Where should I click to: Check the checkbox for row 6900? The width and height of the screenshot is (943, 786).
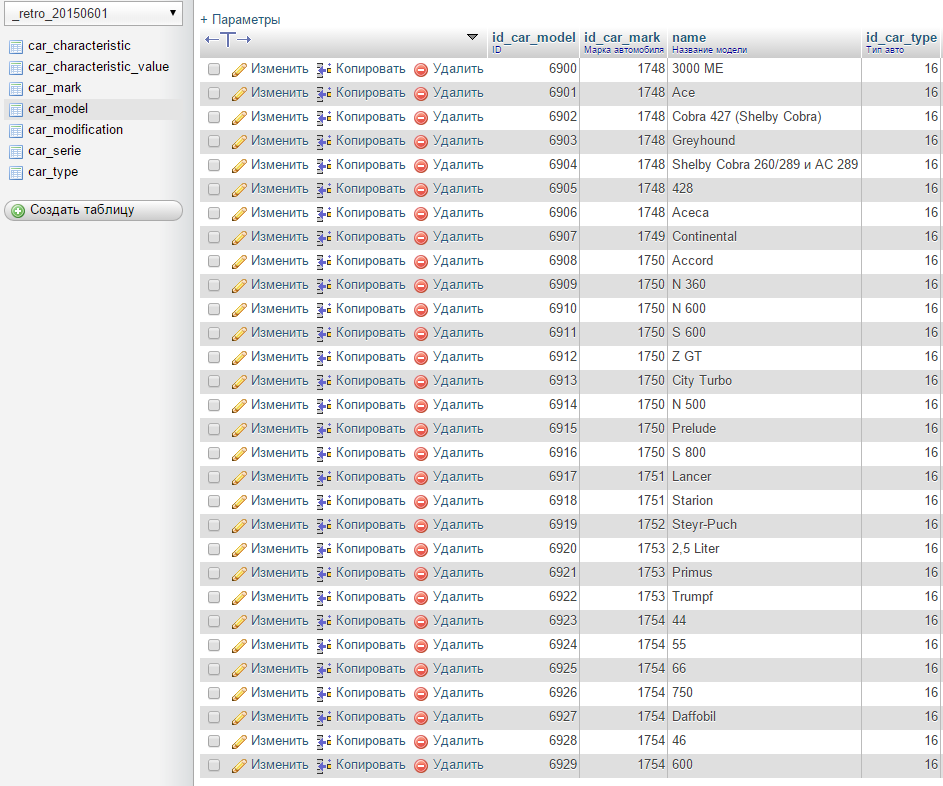[214, 69]
